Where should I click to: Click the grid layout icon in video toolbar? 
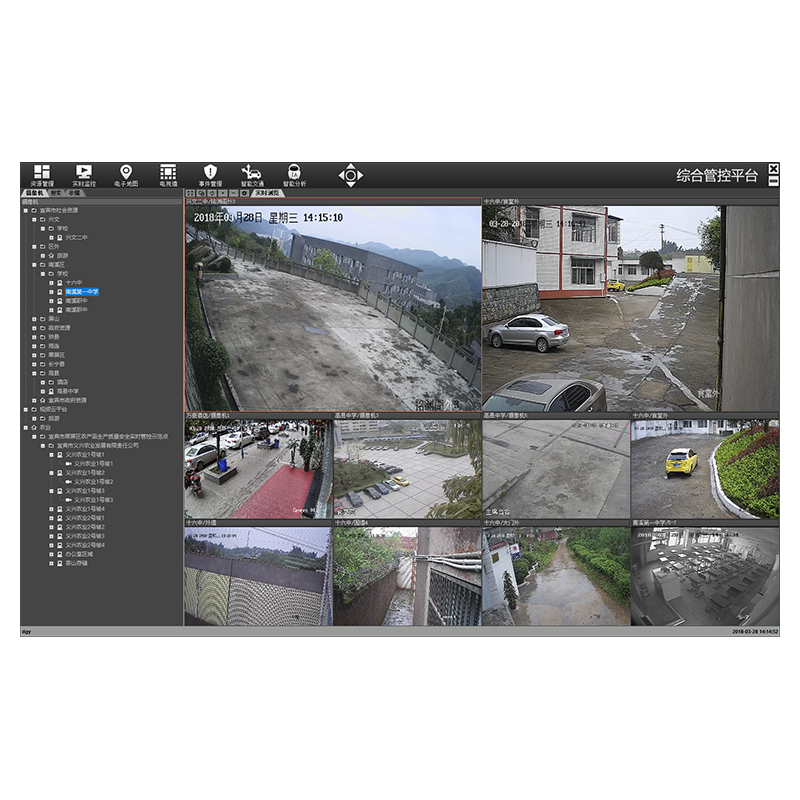coord(190,192)
